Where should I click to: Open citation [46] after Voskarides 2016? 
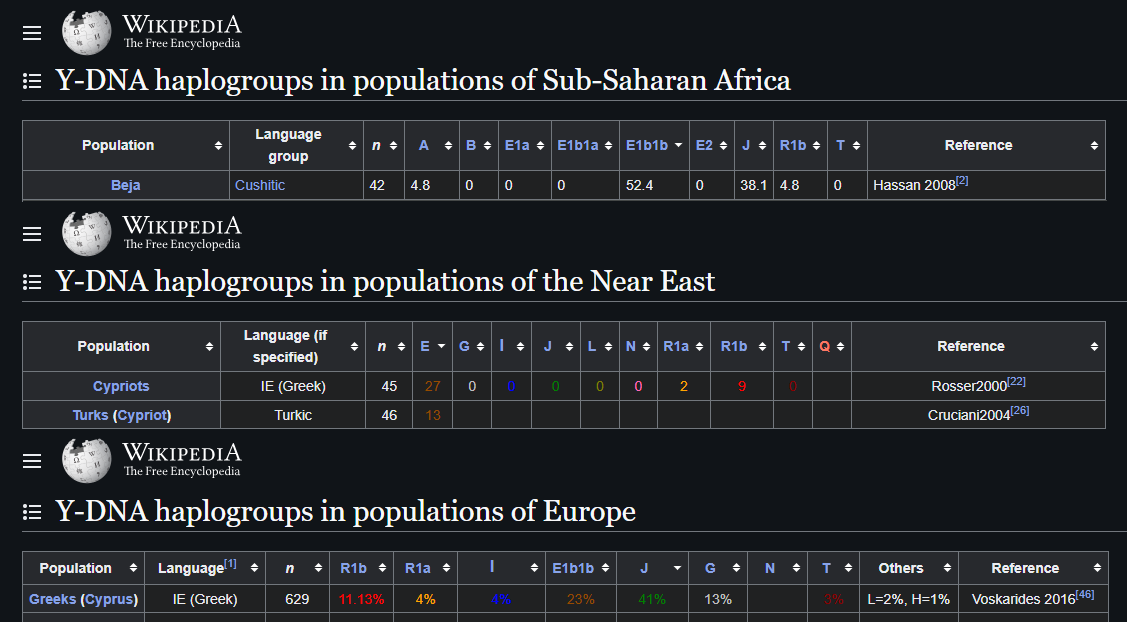[x=1085, y=595]
